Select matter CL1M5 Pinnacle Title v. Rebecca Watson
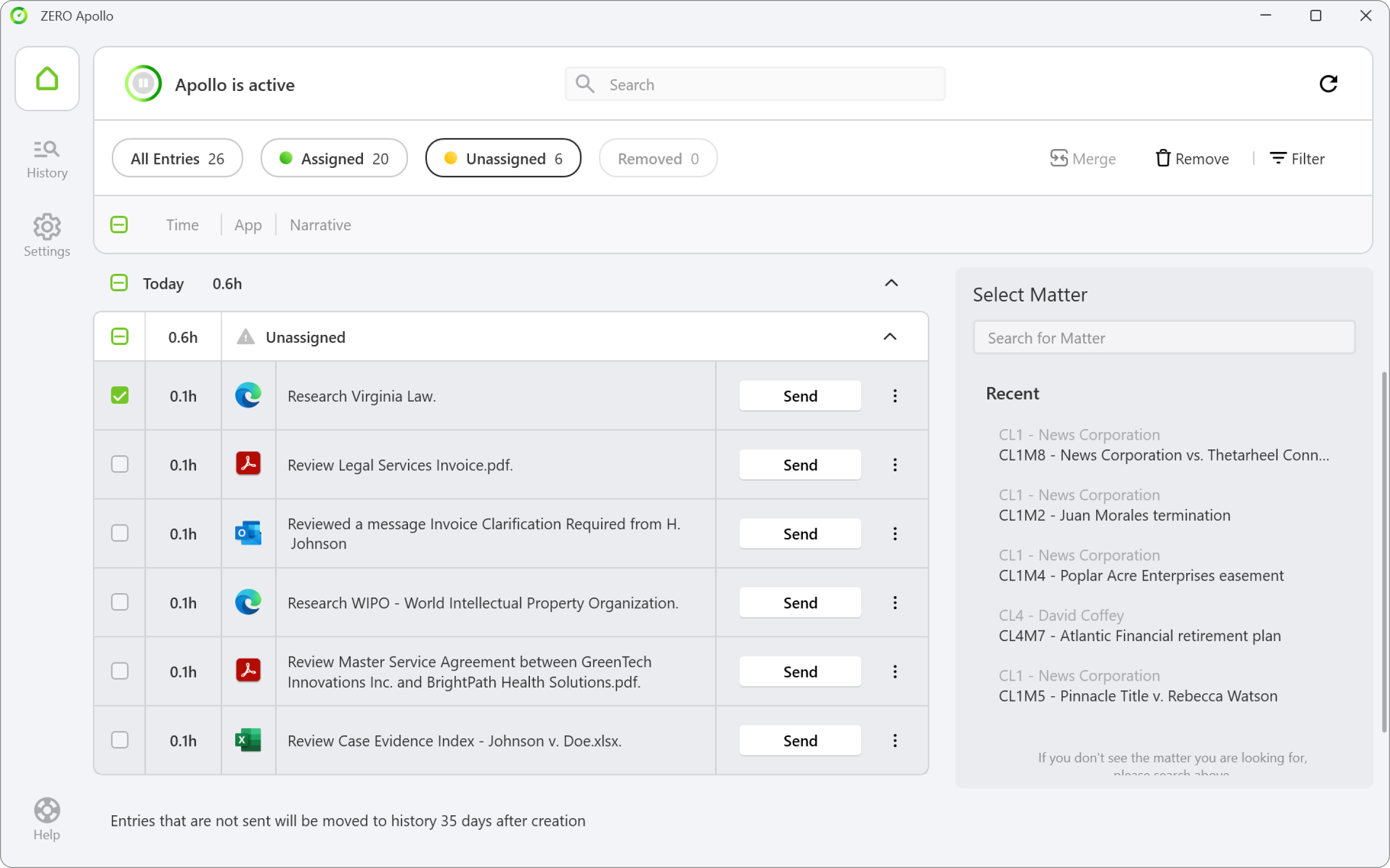 tap(1138, 686)
